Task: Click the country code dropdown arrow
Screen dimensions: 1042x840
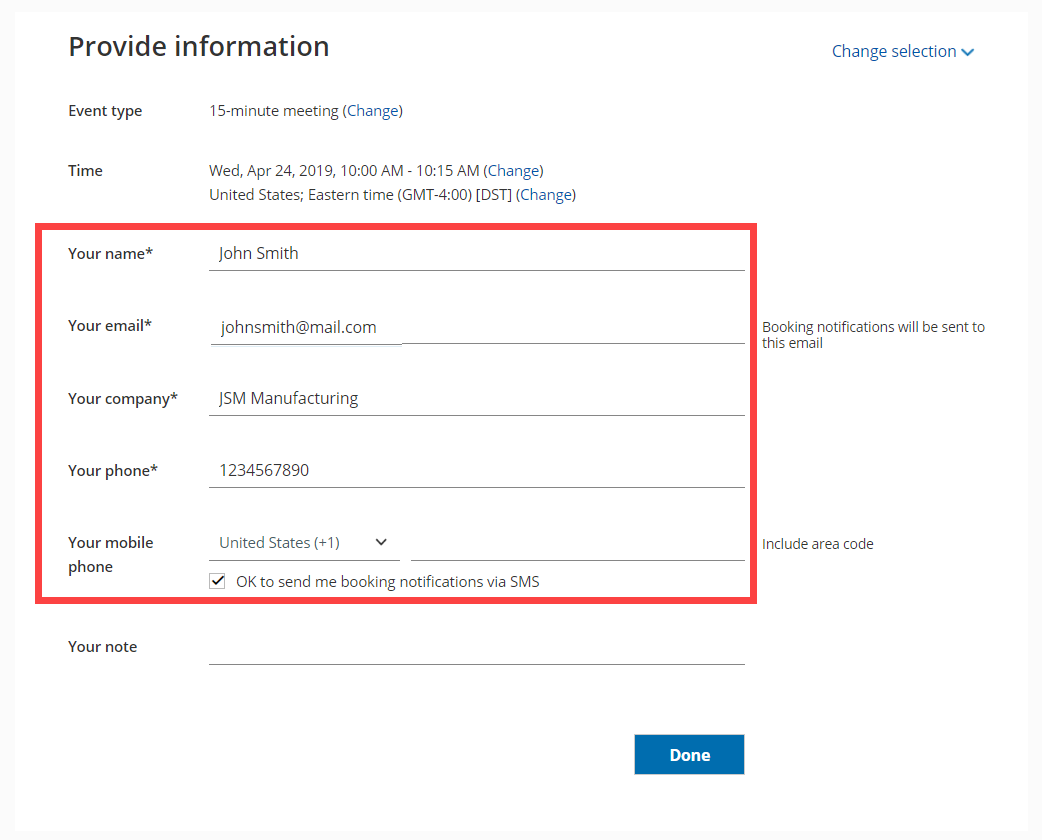Action: click(381, 543)
